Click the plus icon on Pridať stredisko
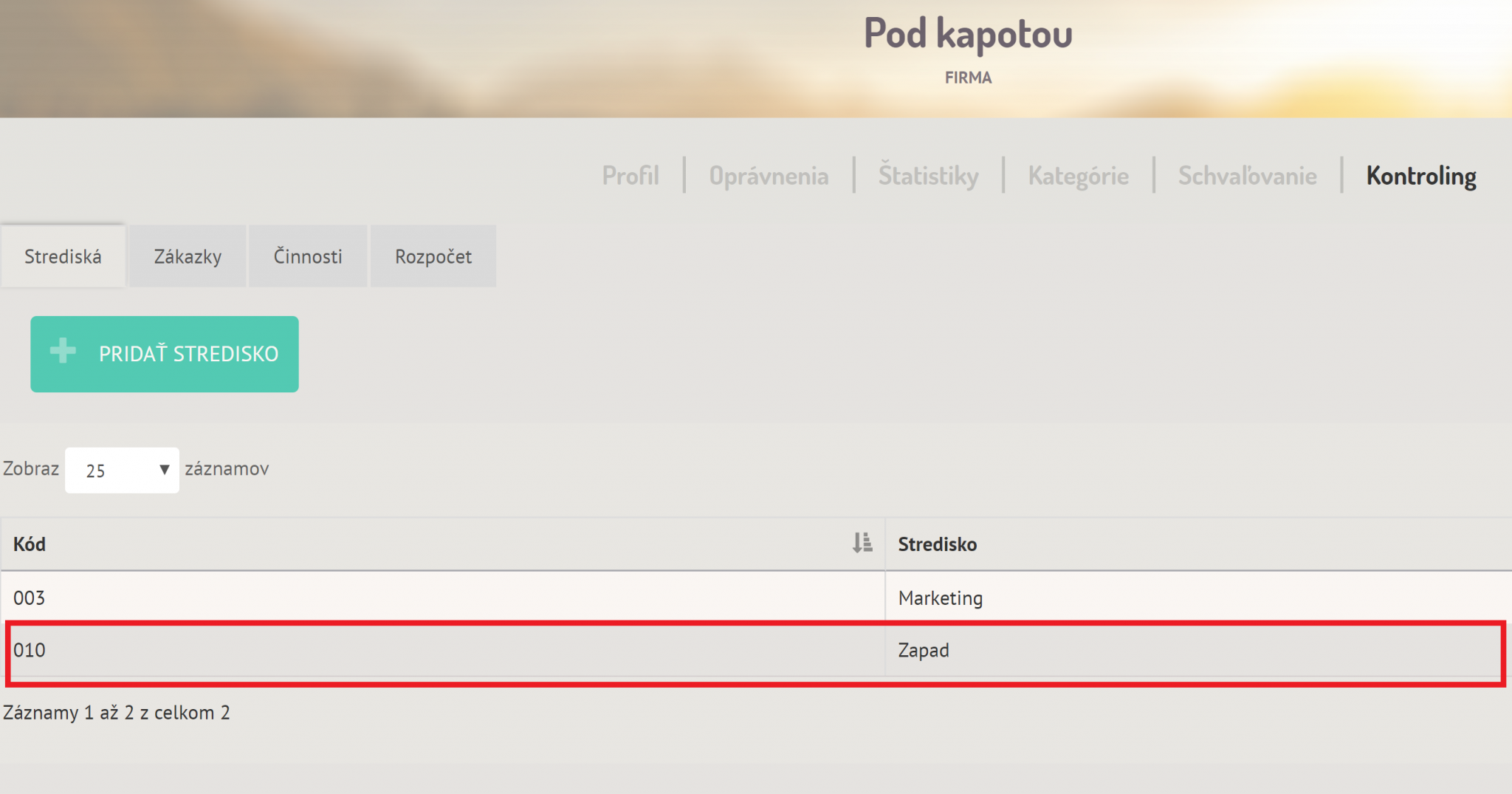 [63, 351]
